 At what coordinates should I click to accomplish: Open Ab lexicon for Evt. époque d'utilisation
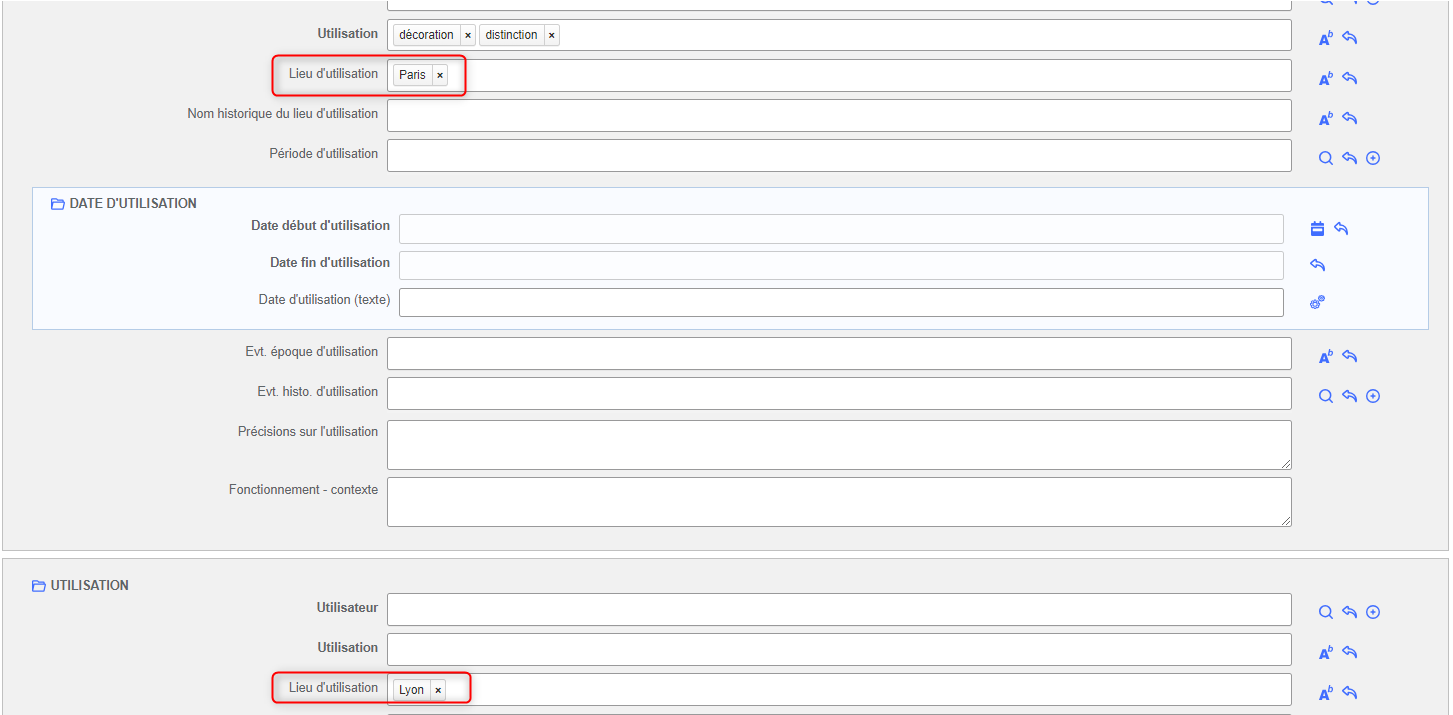pos(1326,356)
